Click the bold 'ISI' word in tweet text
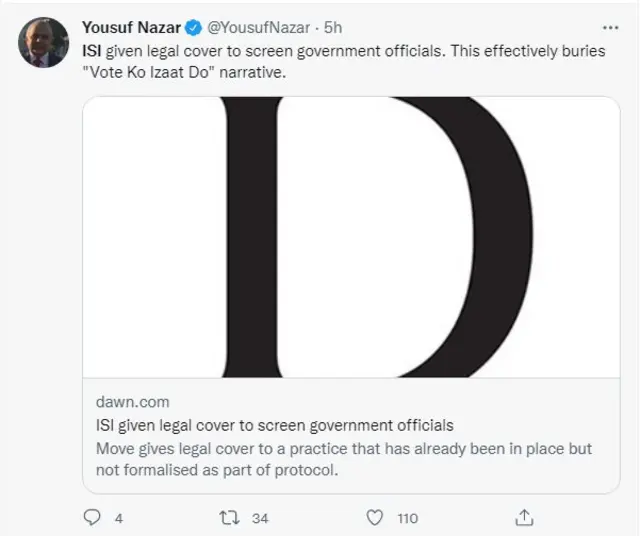This screenshot has height=536, width=640. 92,50
